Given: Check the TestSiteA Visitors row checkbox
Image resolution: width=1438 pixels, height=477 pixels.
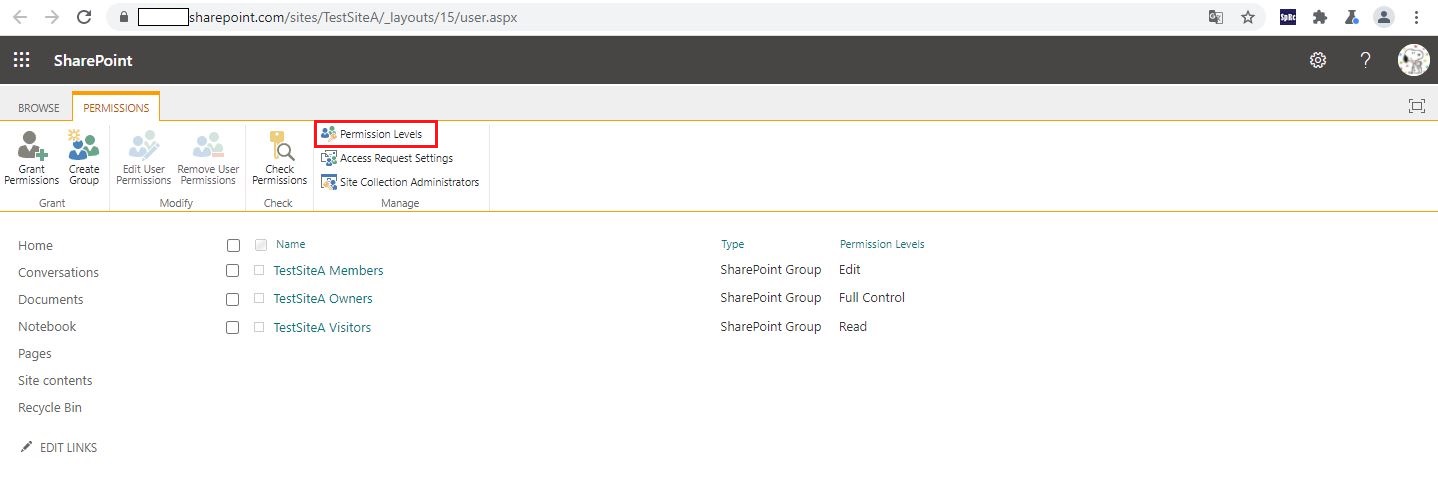Looking at the screenshot, I should click(x=233, y=328).
